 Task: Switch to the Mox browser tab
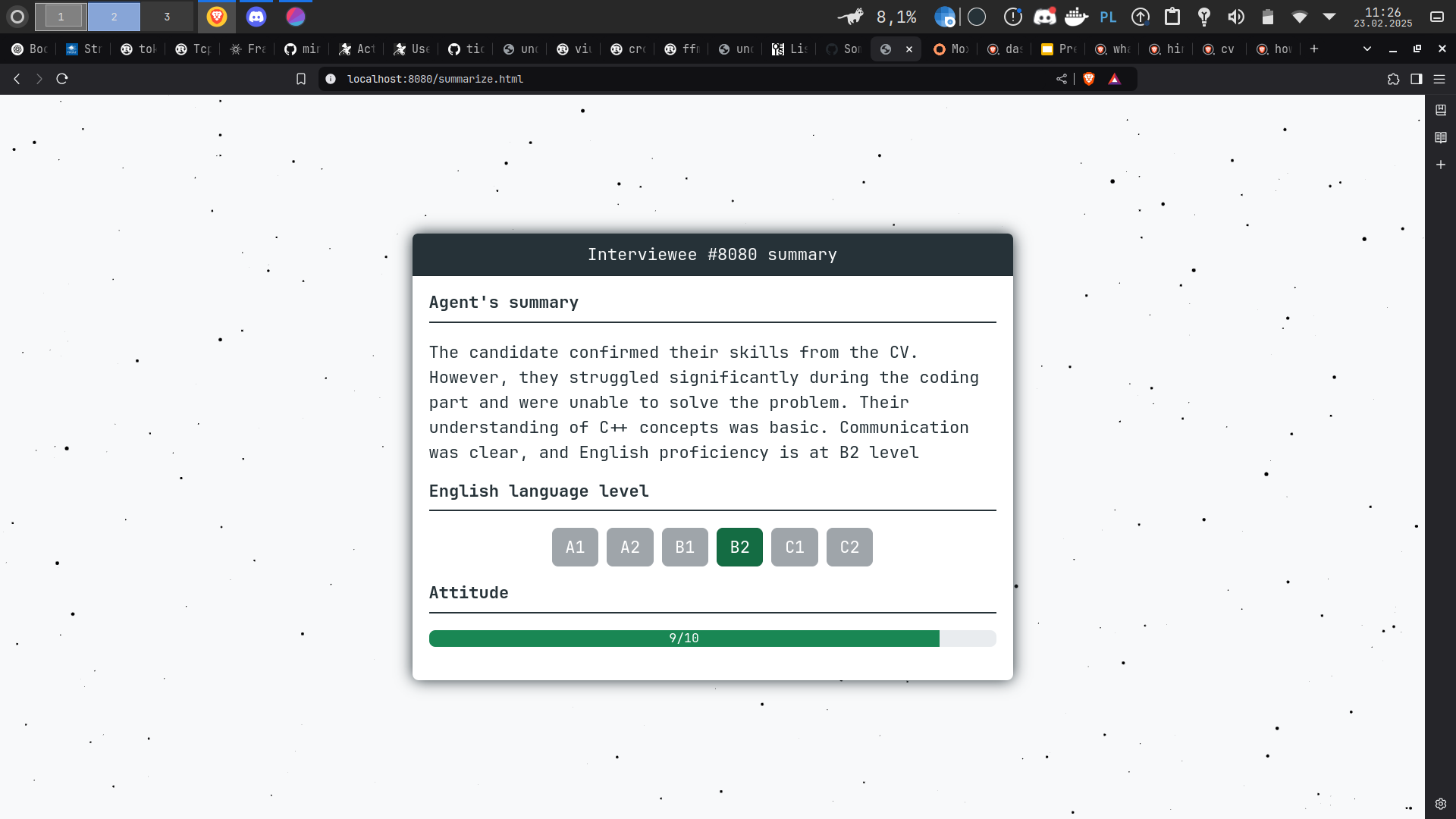952,49
